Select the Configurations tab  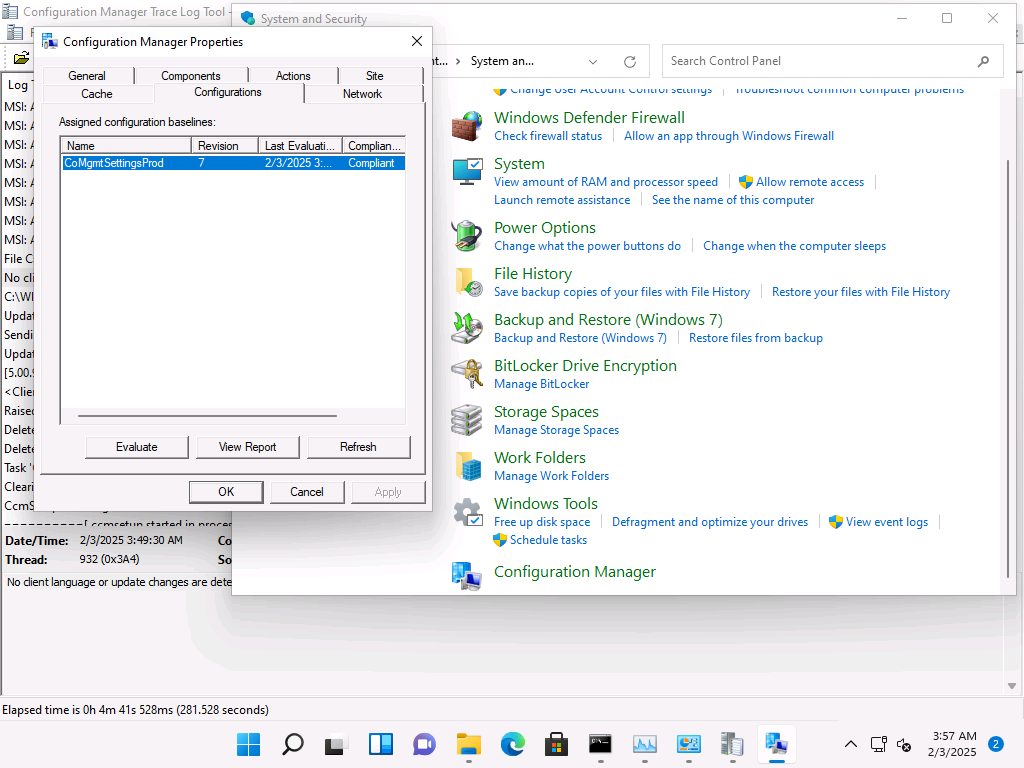pyautogui.click(x=228, y=92)
